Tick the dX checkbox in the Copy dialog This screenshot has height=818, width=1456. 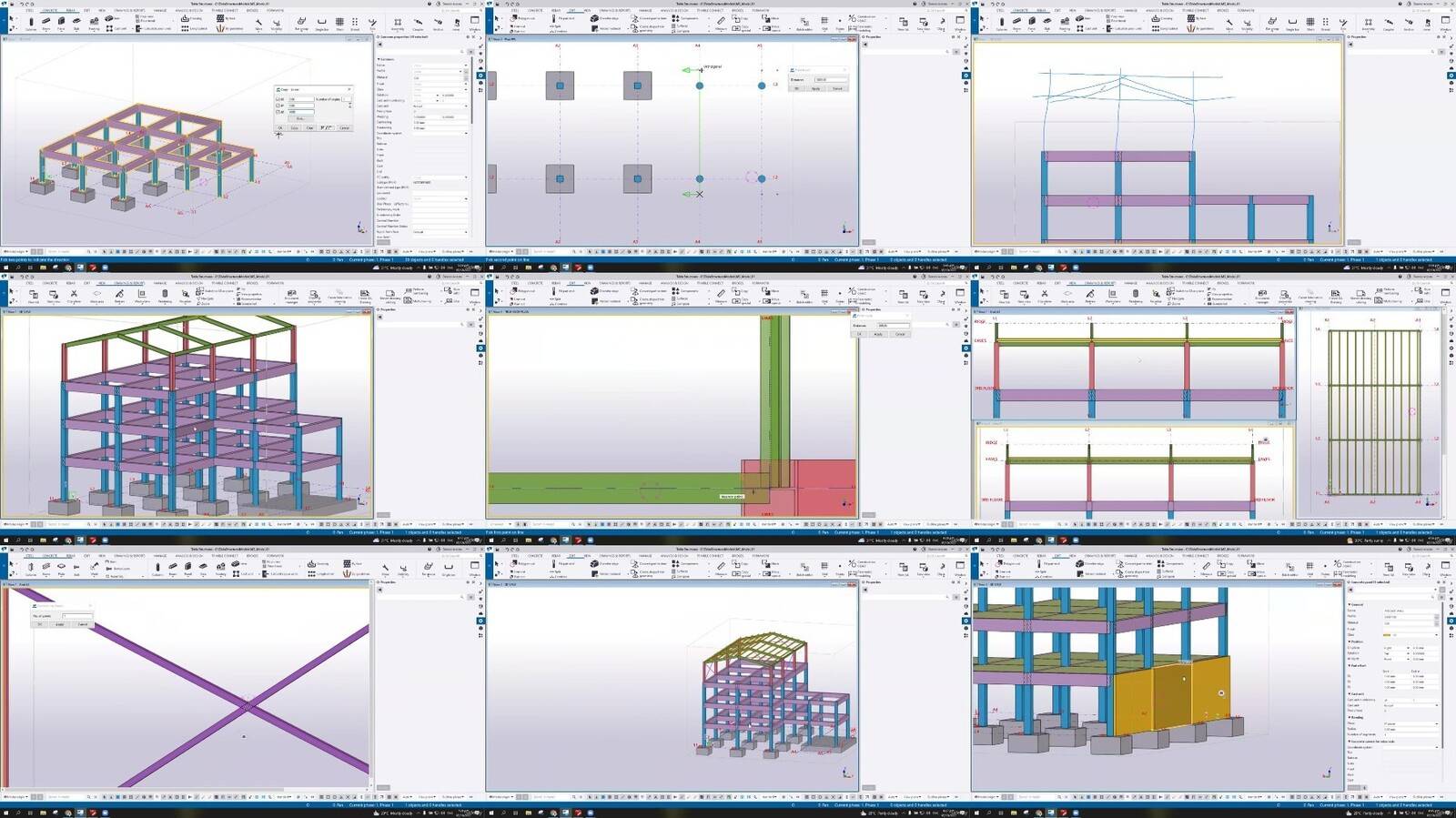tap(278, 99)
